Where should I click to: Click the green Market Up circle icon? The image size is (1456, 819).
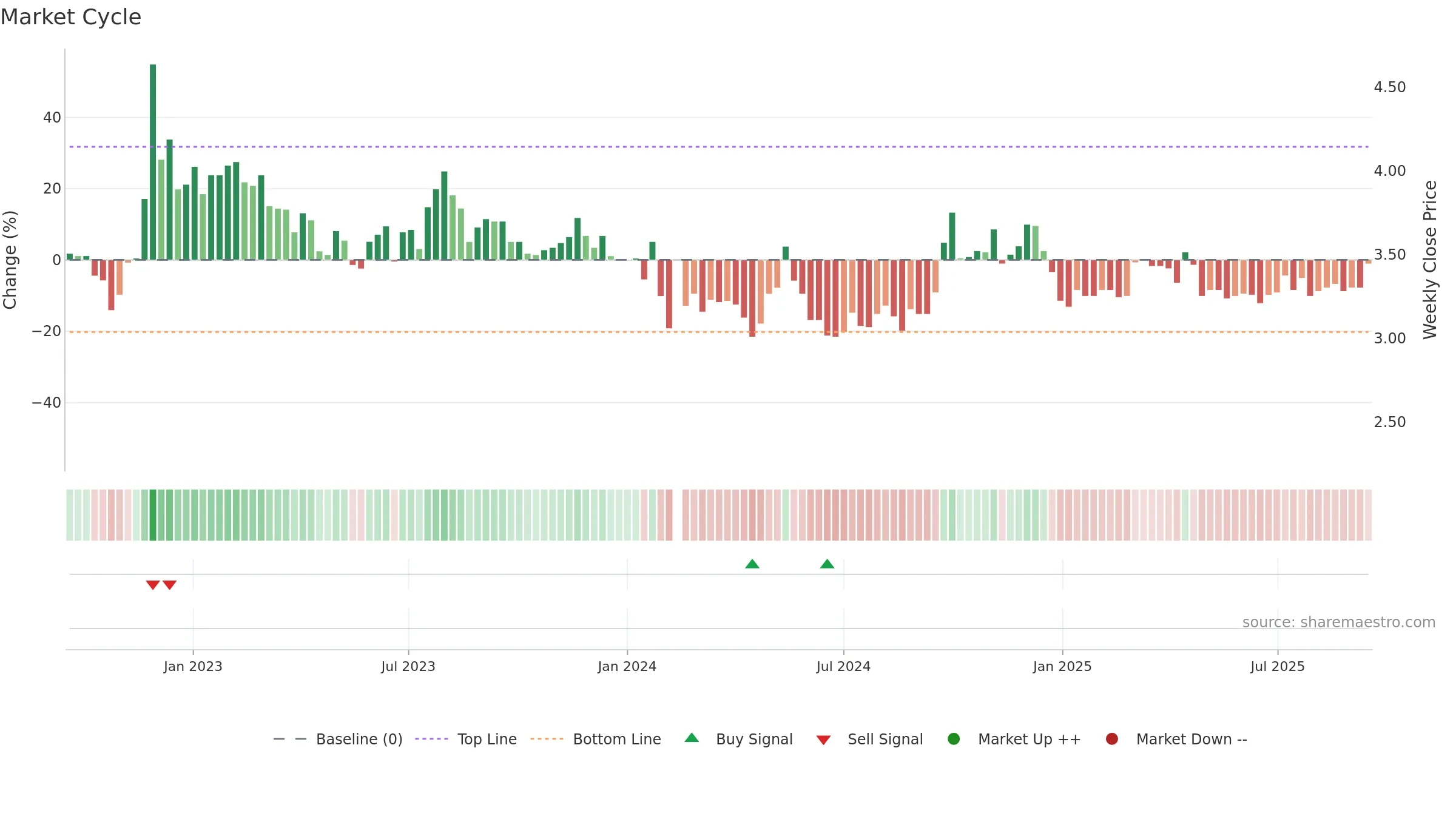coord(954,739)
